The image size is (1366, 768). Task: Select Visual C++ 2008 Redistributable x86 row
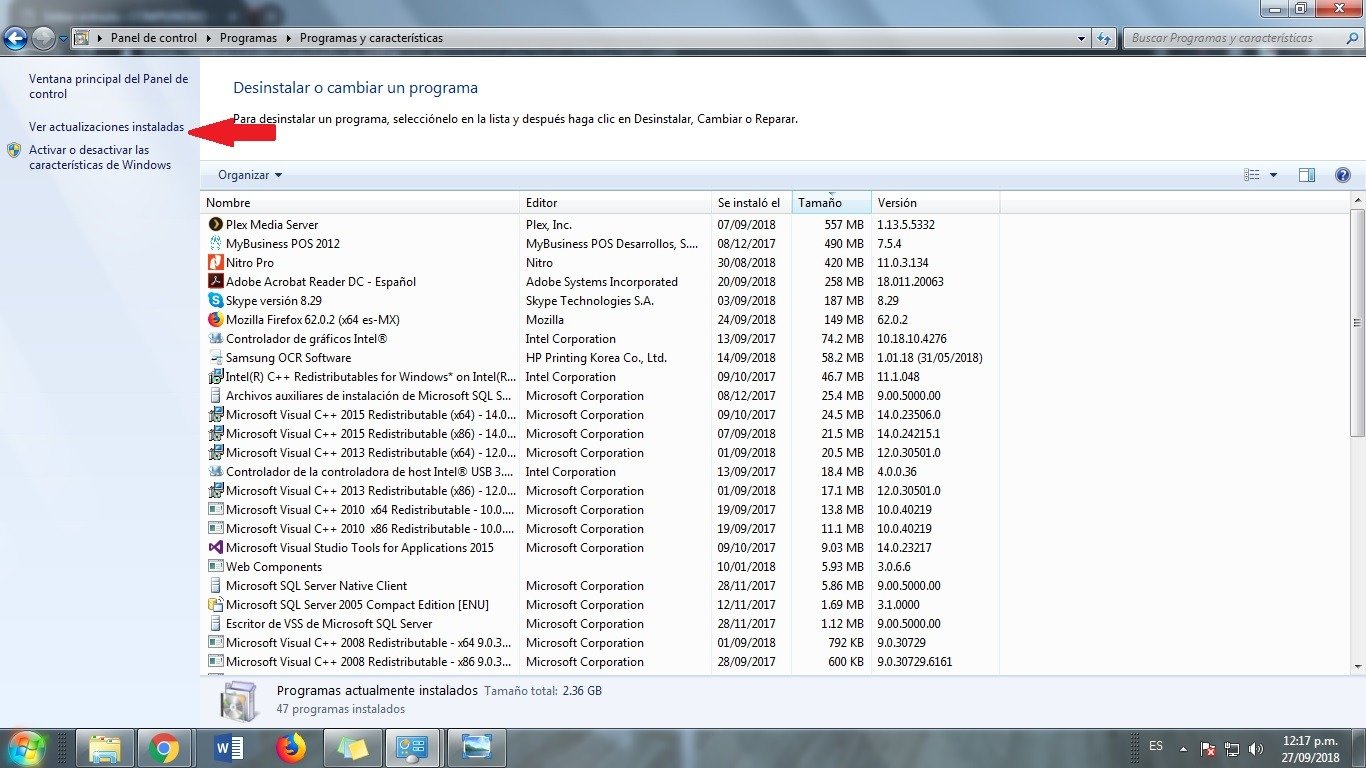point(600,662)
